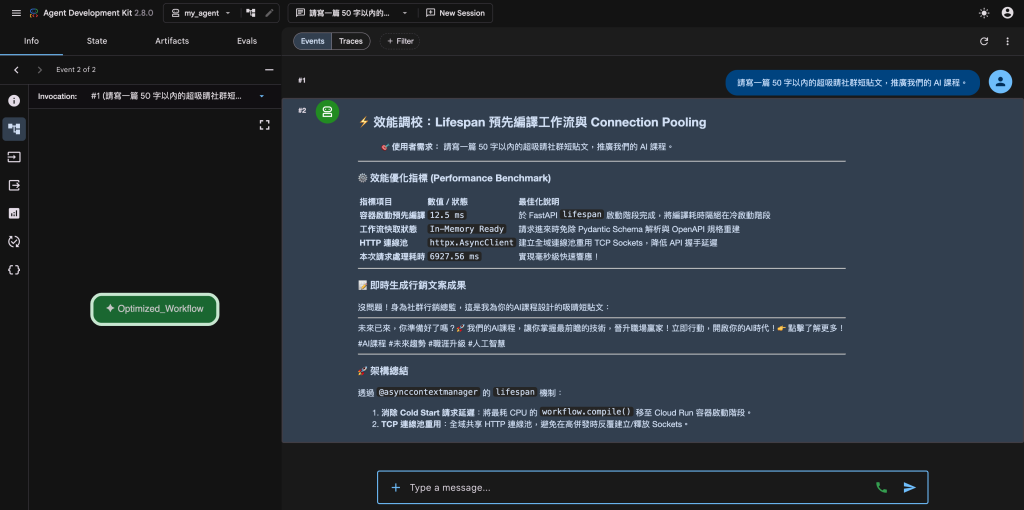Focus the Type a message input field
This screenshot has height=510, width=1024.
637,487
